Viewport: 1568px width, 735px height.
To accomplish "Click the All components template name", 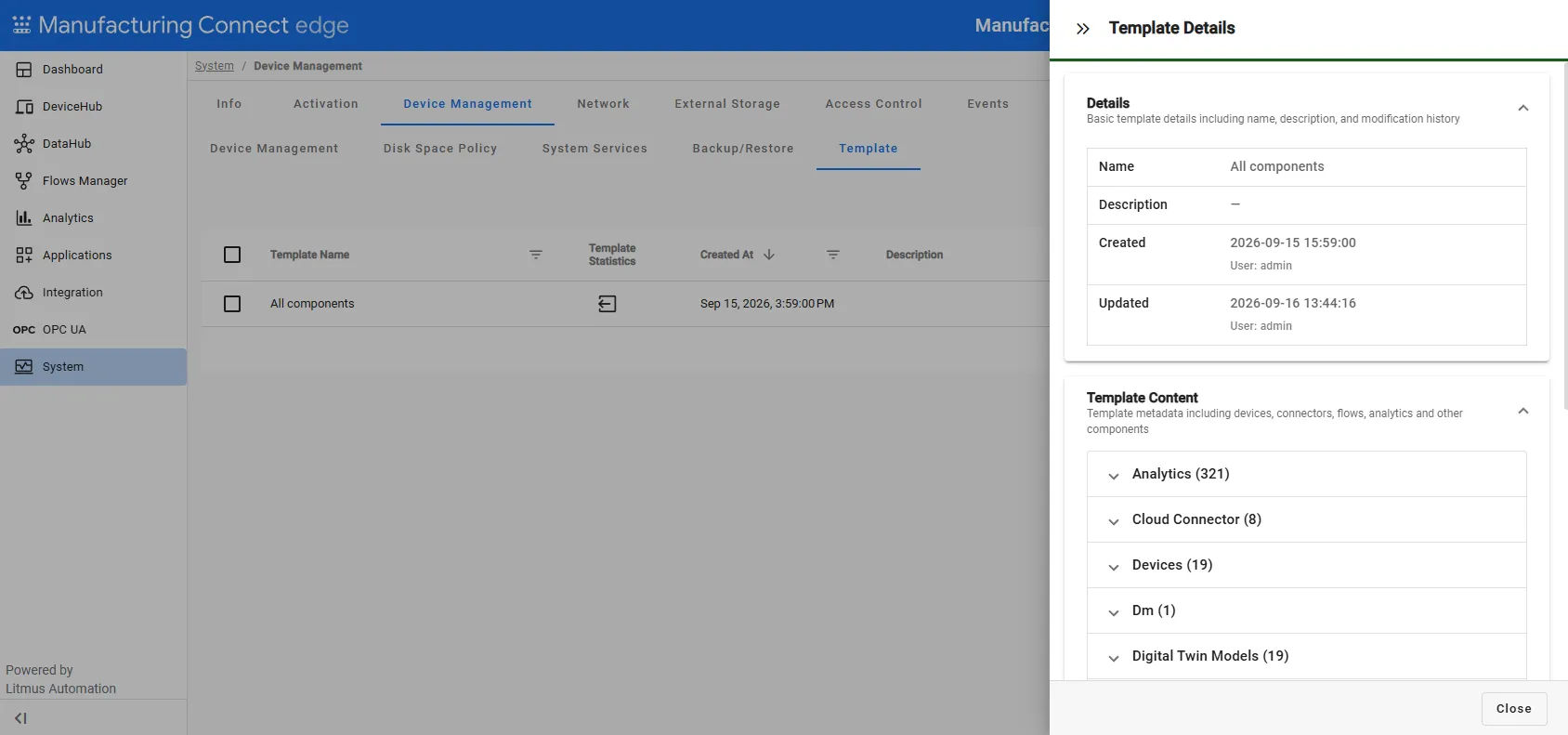I will (312, 304).
